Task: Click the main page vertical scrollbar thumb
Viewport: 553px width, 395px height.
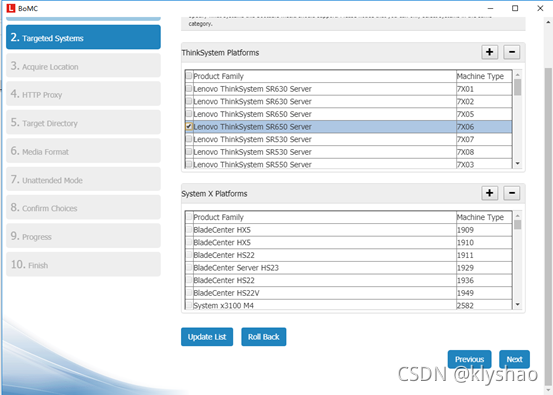Action: click(x=548, y=226)
